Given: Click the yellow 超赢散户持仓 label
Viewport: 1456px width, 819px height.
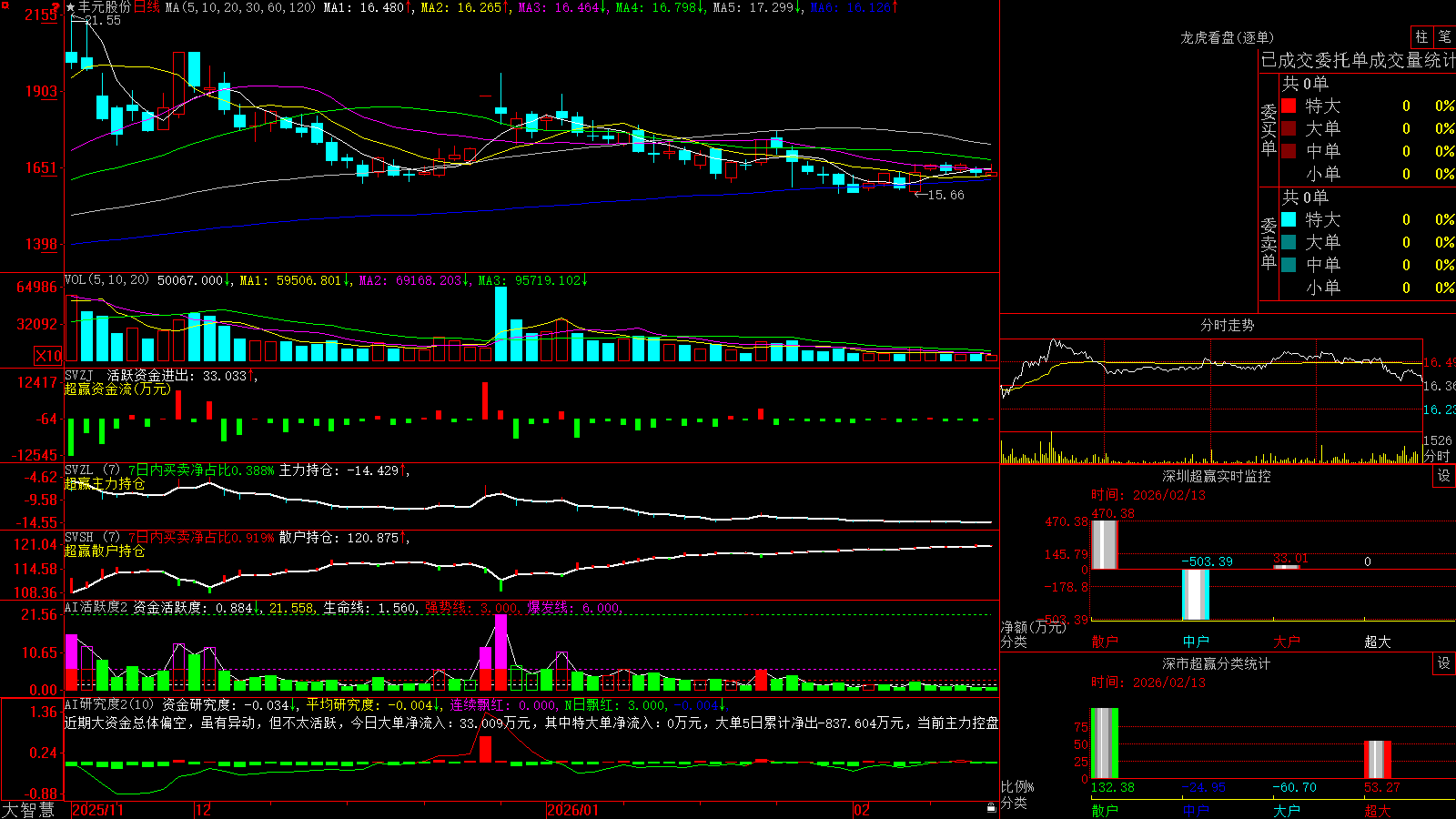Looking at the screenshot, I should [105, 551].
